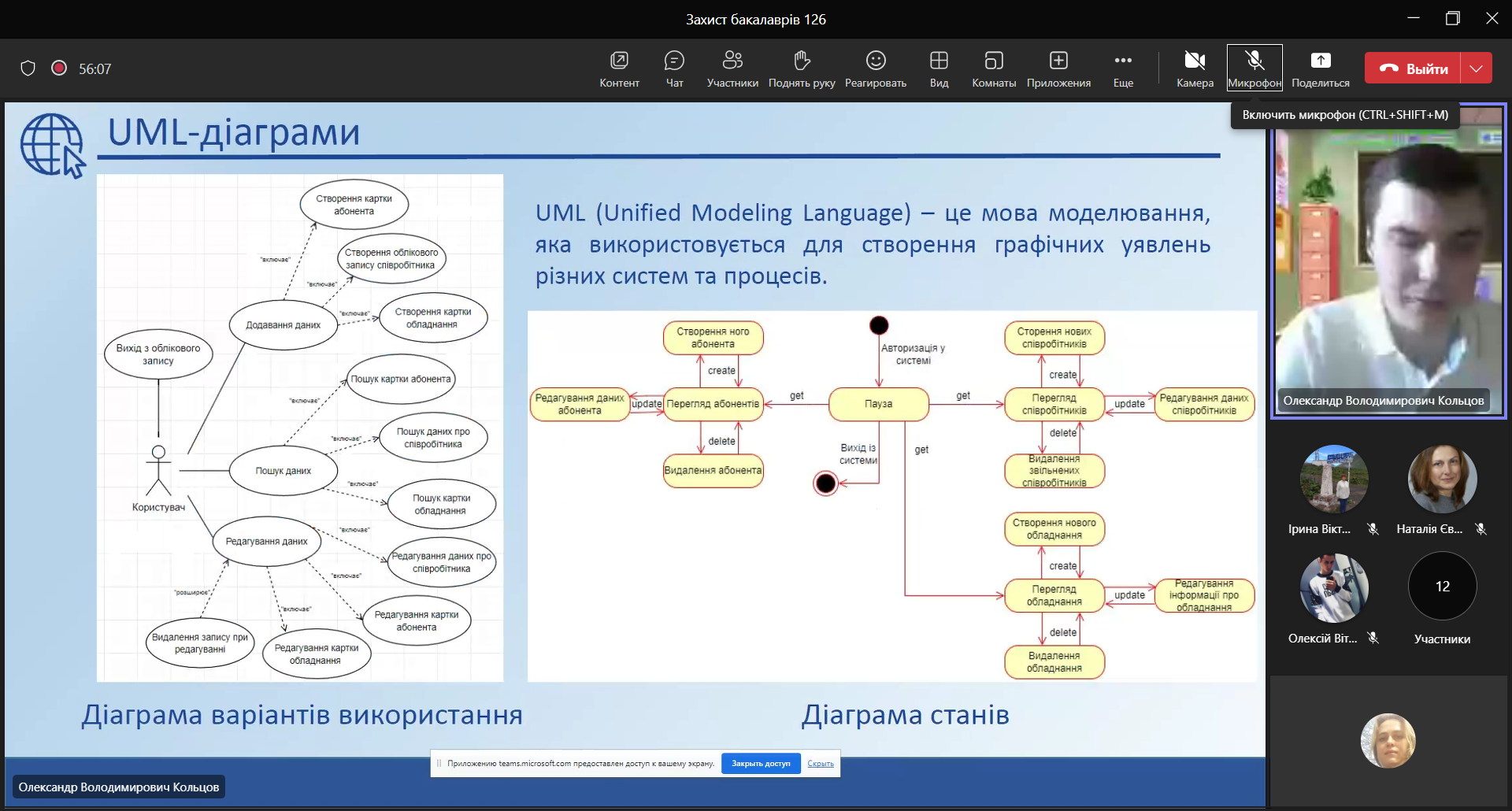Click the recording indicator icon
The height and width of the screenshot is (811, 1512).
click(59, 69)
